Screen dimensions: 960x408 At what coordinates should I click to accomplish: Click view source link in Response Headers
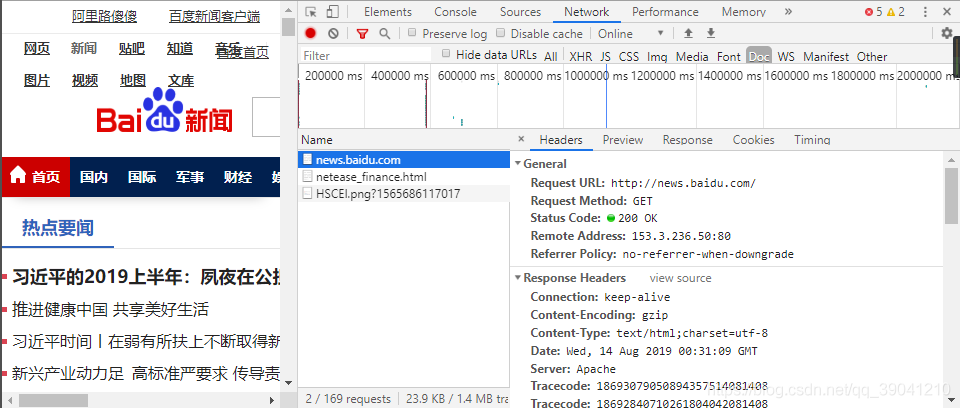pyautogui.click(x=680, y=278)
